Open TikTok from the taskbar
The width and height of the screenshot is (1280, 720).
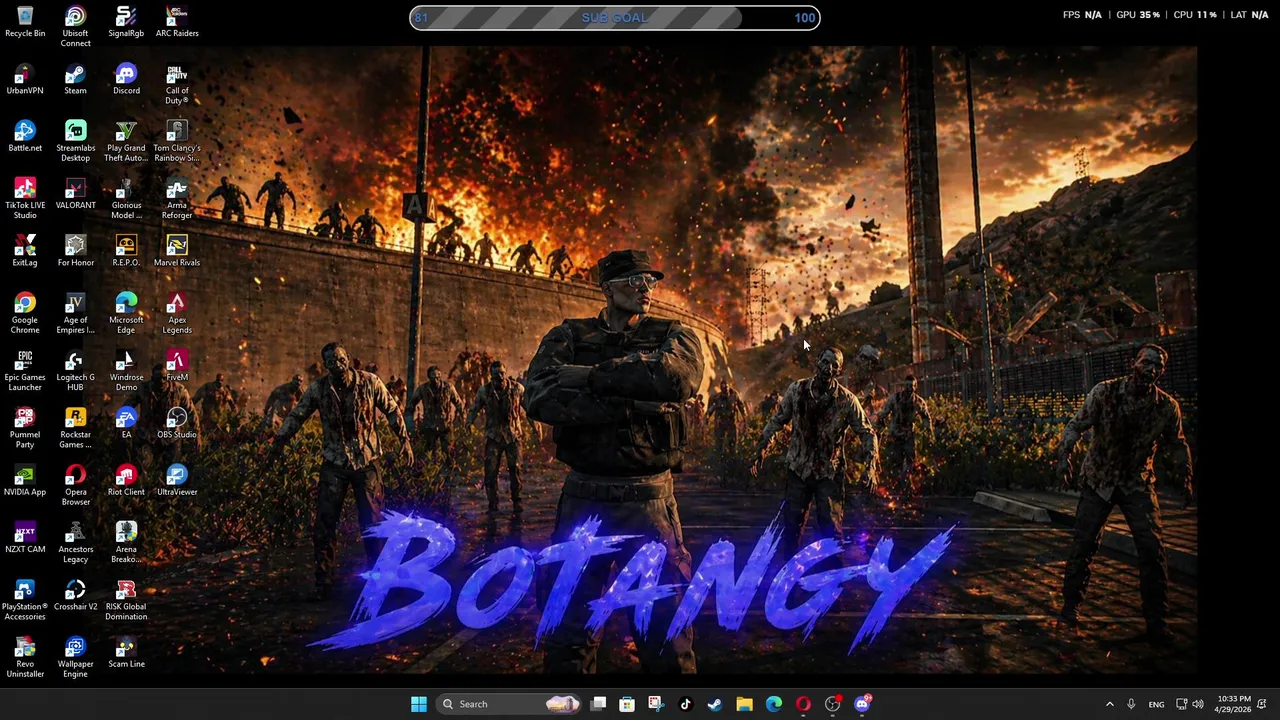tap(685, 704)
